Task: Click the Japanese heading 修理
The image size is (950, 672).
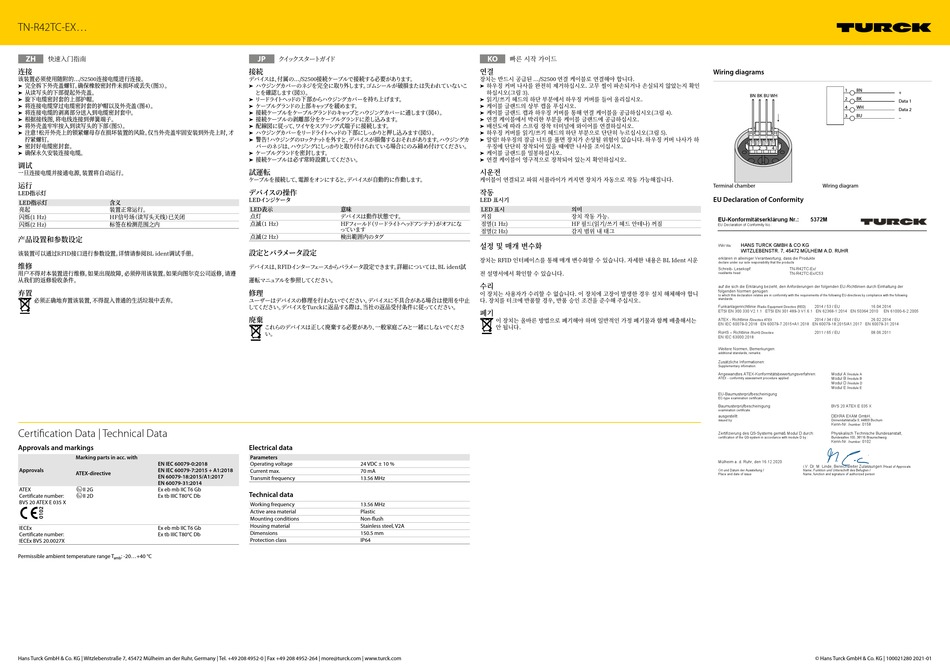Action: tap(256, 293)
